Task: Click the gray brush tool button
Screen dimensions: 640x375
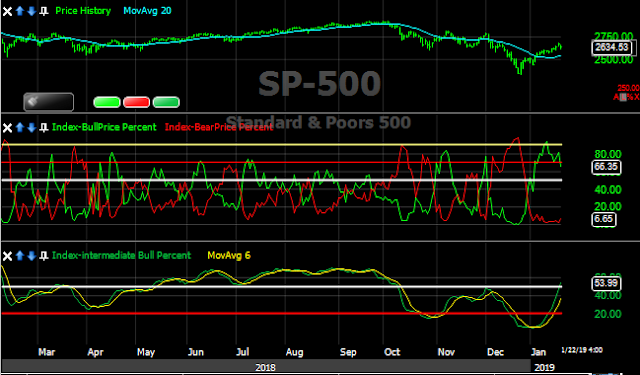Action: pyautogui.click(x=49, y=102)
